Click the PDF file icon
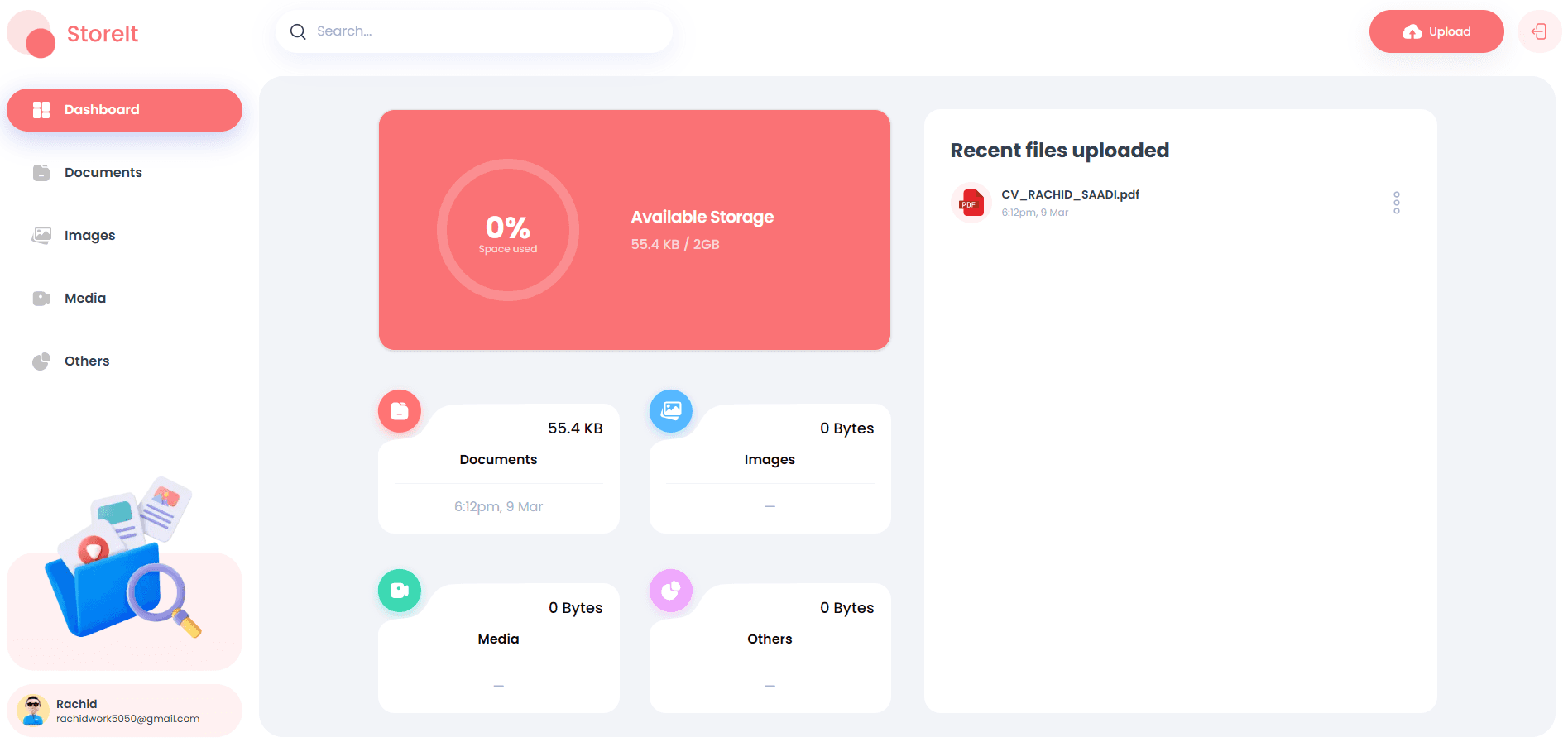The width and height of the screenshot is (1568, 742). [x=971, y=203]
